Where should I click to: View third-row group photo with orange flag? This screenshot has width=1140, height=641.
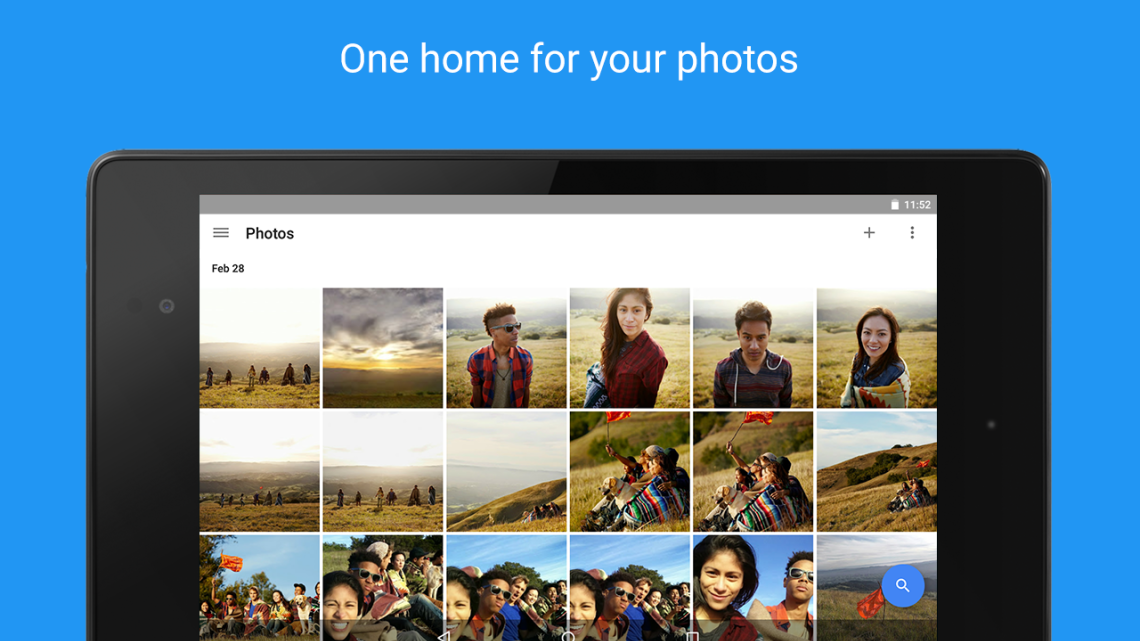tap(260, 587)
